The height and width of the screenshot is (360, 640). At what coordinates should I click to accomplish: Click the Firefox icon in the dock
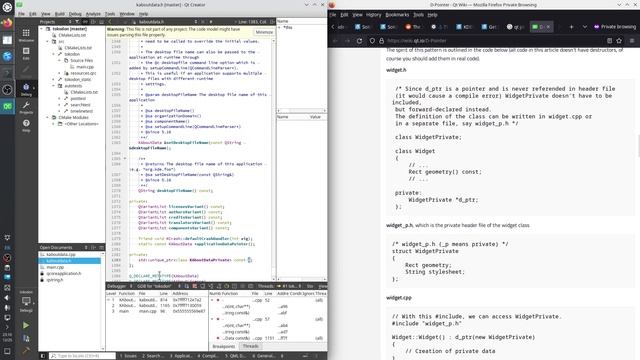point(7,23)
